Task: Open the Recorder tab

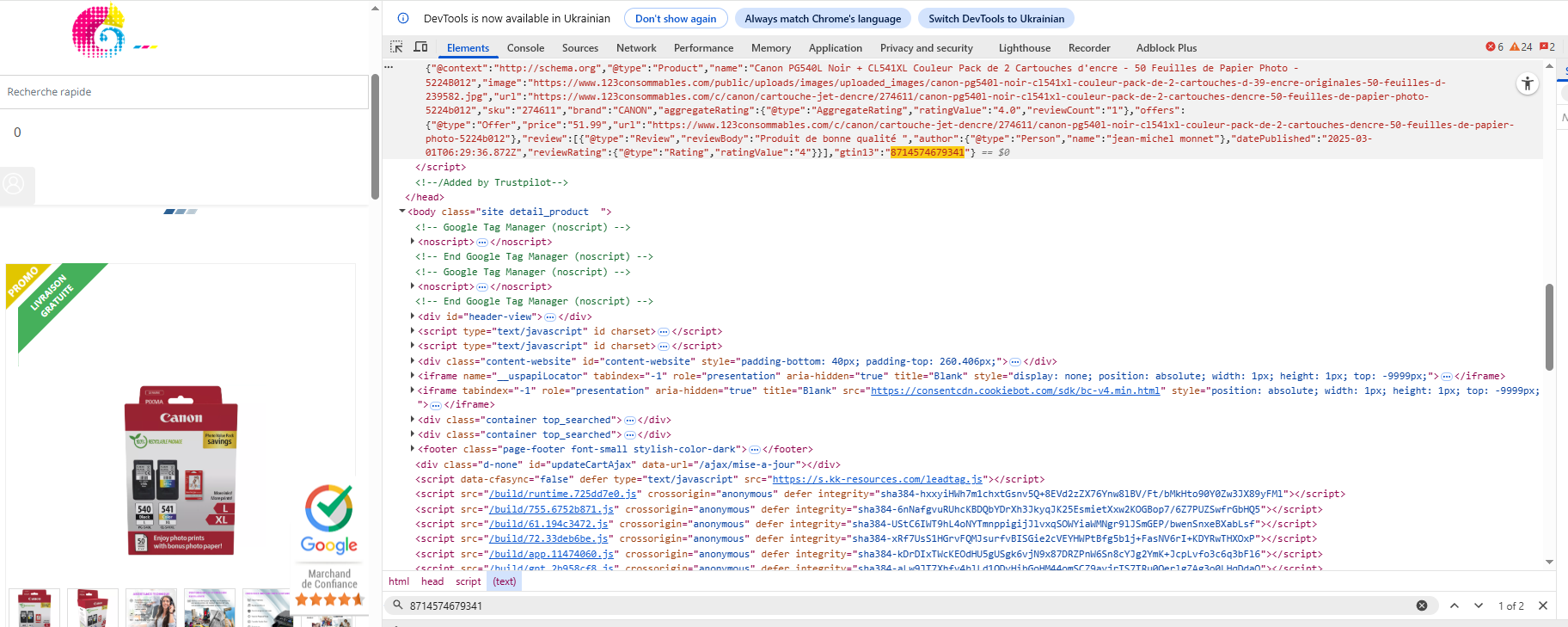Action: (1089, 48)
